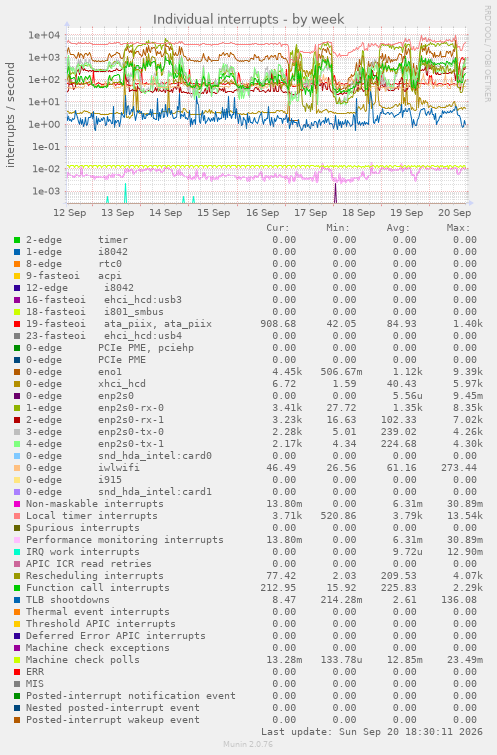
Task: Select the Rescheduling interrupts legend label
Action: click(x=95, y=576)
